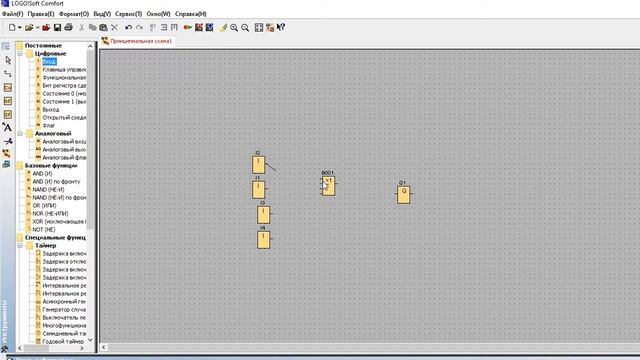Zoom in on the circuit diagram
Image resolution: width=640 pixels, height=360 pixels.
point(234,27)
